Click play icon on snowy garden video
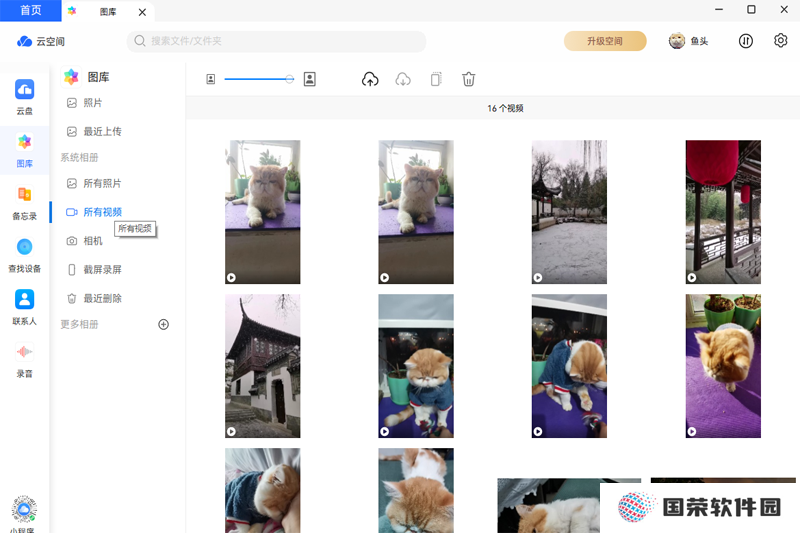 point(538,277)
